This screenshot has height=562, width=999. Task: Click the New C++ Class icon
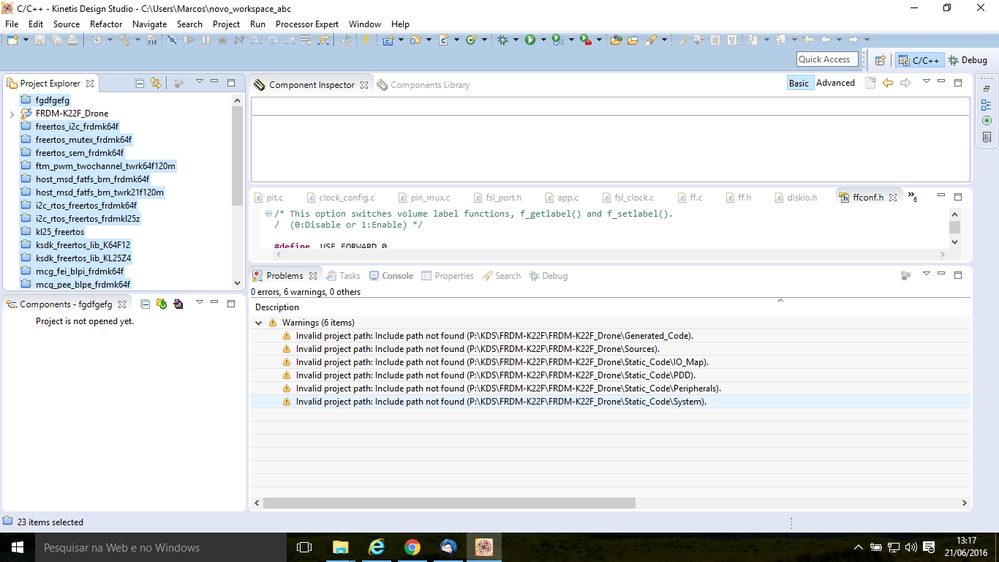click(x=471, y=40)
